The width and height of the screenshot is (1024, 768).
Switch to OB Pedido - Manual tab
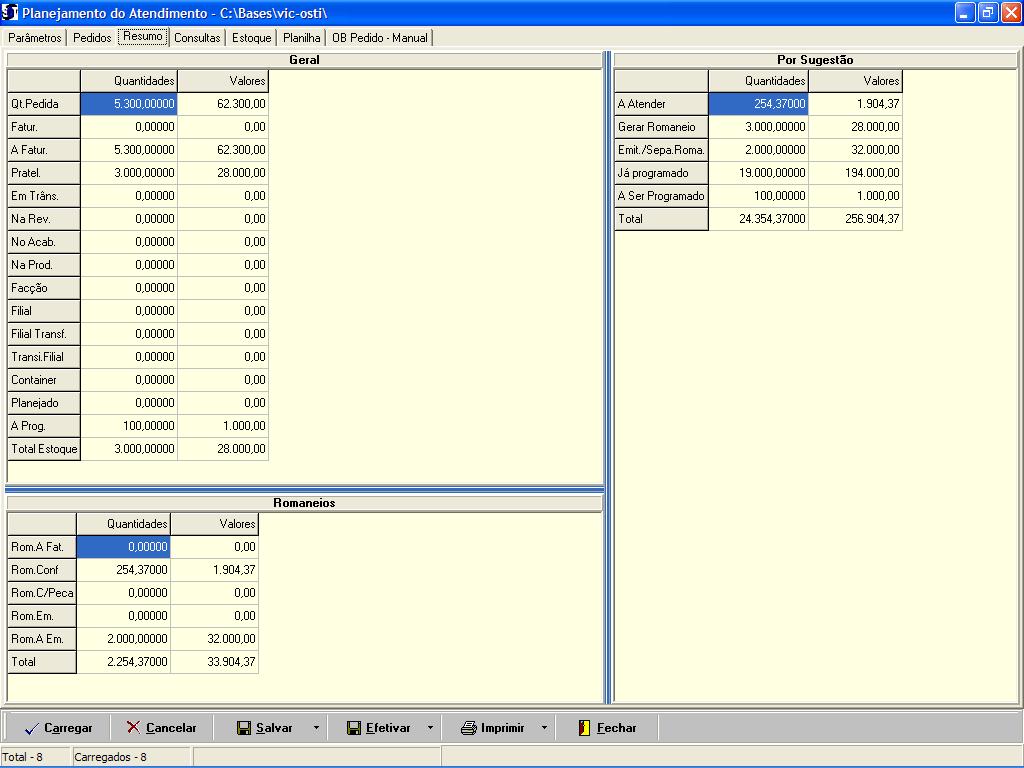[x=380, y=38]
